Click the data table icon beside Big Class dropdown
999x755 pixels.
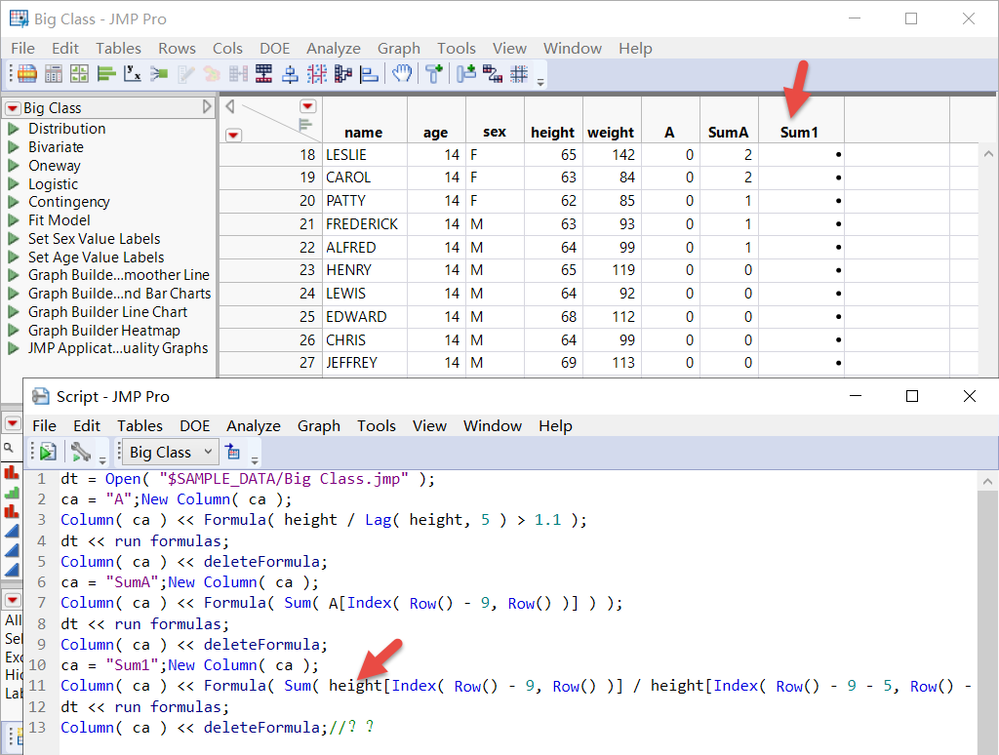click(233, 452)
